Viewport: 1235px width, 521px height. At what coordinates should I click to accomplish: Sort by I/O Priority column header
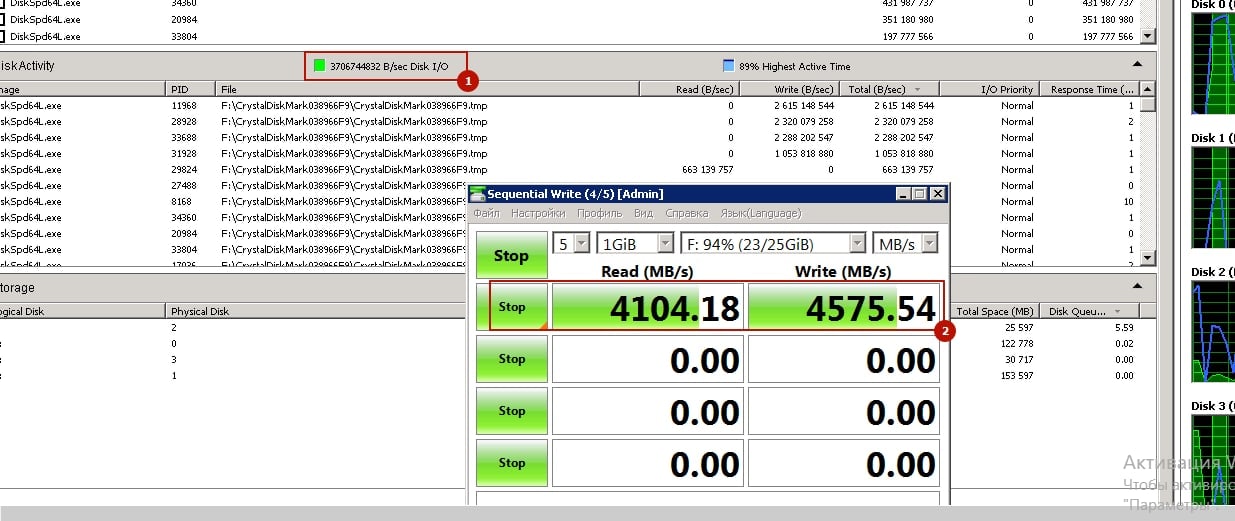[x=989, y=89]
